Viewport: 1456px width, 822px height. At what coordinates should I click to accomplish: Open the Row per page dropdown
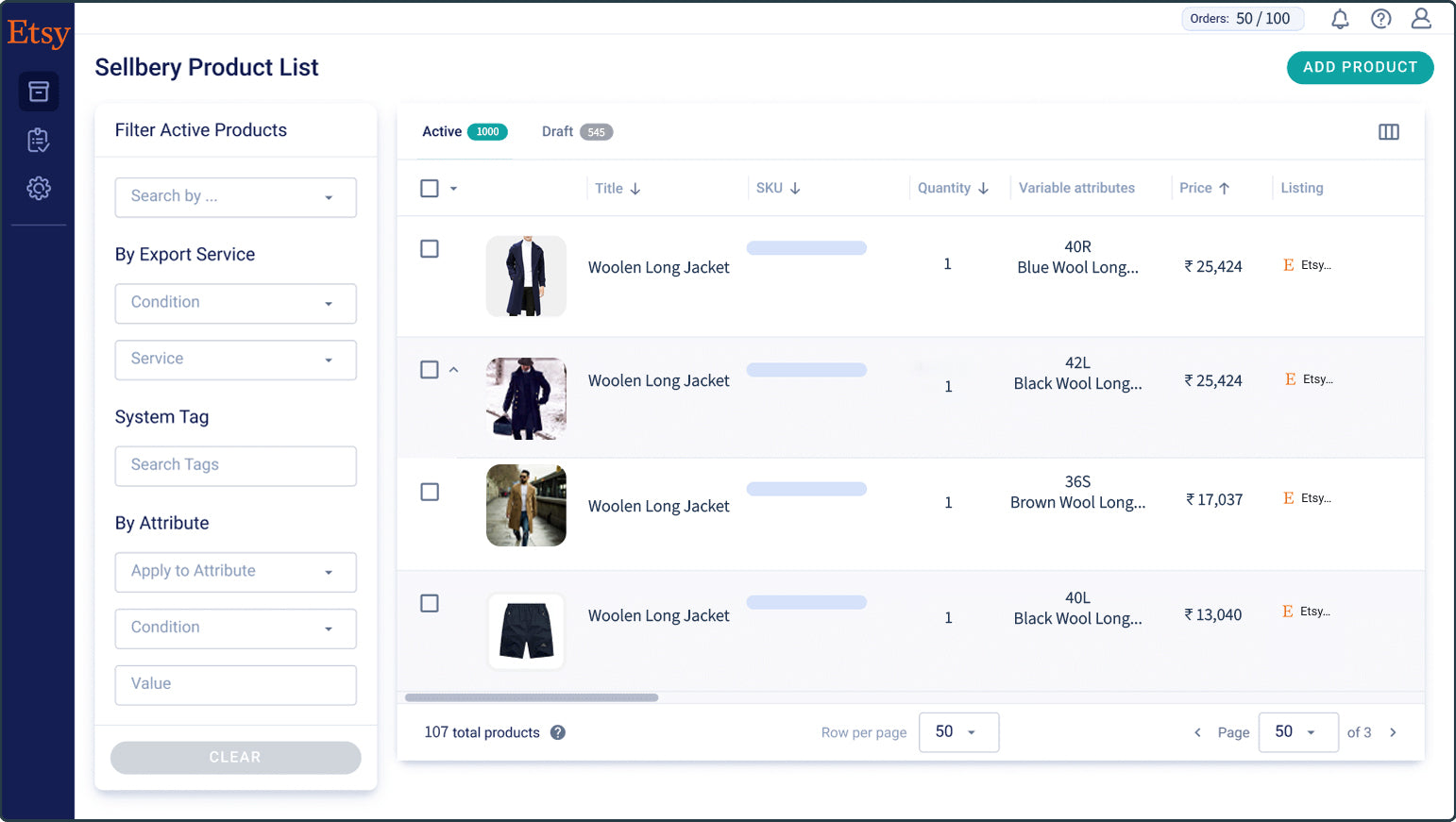958,732
